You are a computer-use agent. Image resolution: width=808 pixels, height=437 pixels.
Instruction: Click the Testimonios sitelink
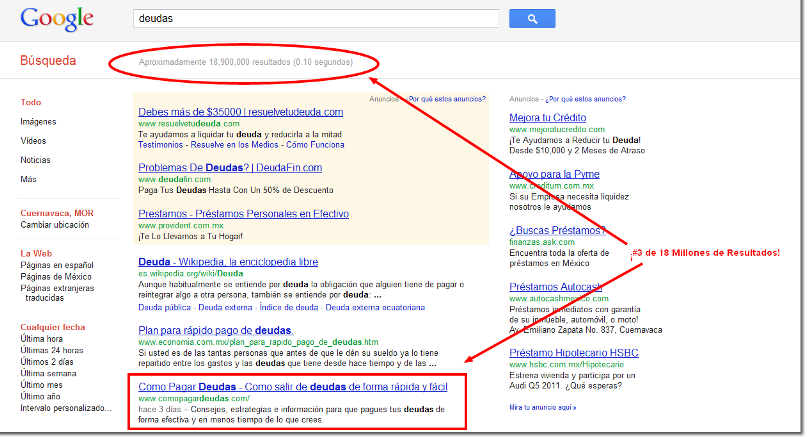[160, 145]
